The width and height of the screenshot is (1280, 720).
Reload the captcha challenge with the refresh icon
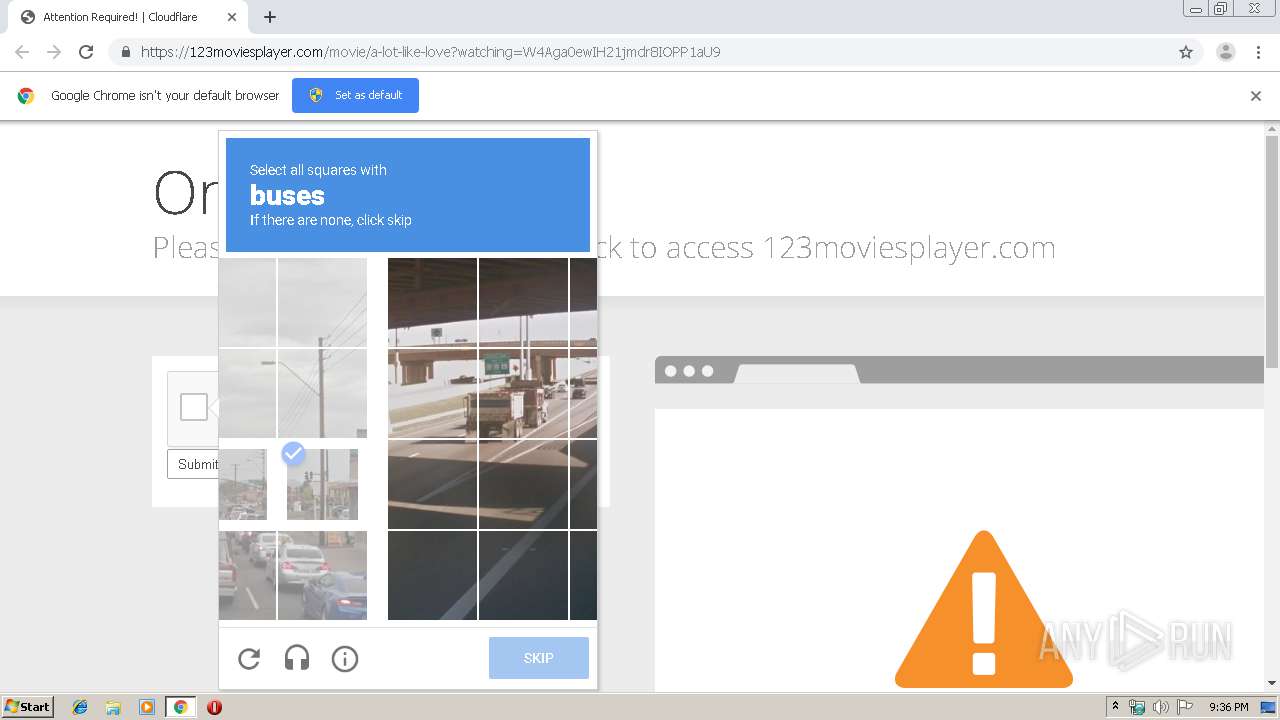pos(249,659)
